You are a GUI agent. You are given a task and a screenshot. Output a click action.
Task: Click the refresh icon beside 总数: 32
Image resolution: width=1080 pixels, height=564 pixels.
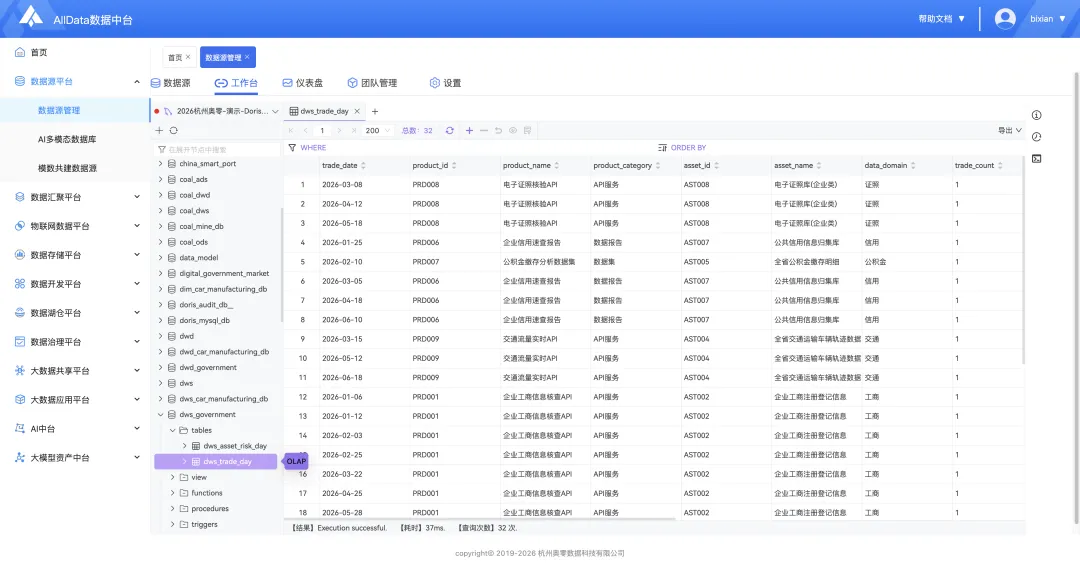[x=449, y=131]
